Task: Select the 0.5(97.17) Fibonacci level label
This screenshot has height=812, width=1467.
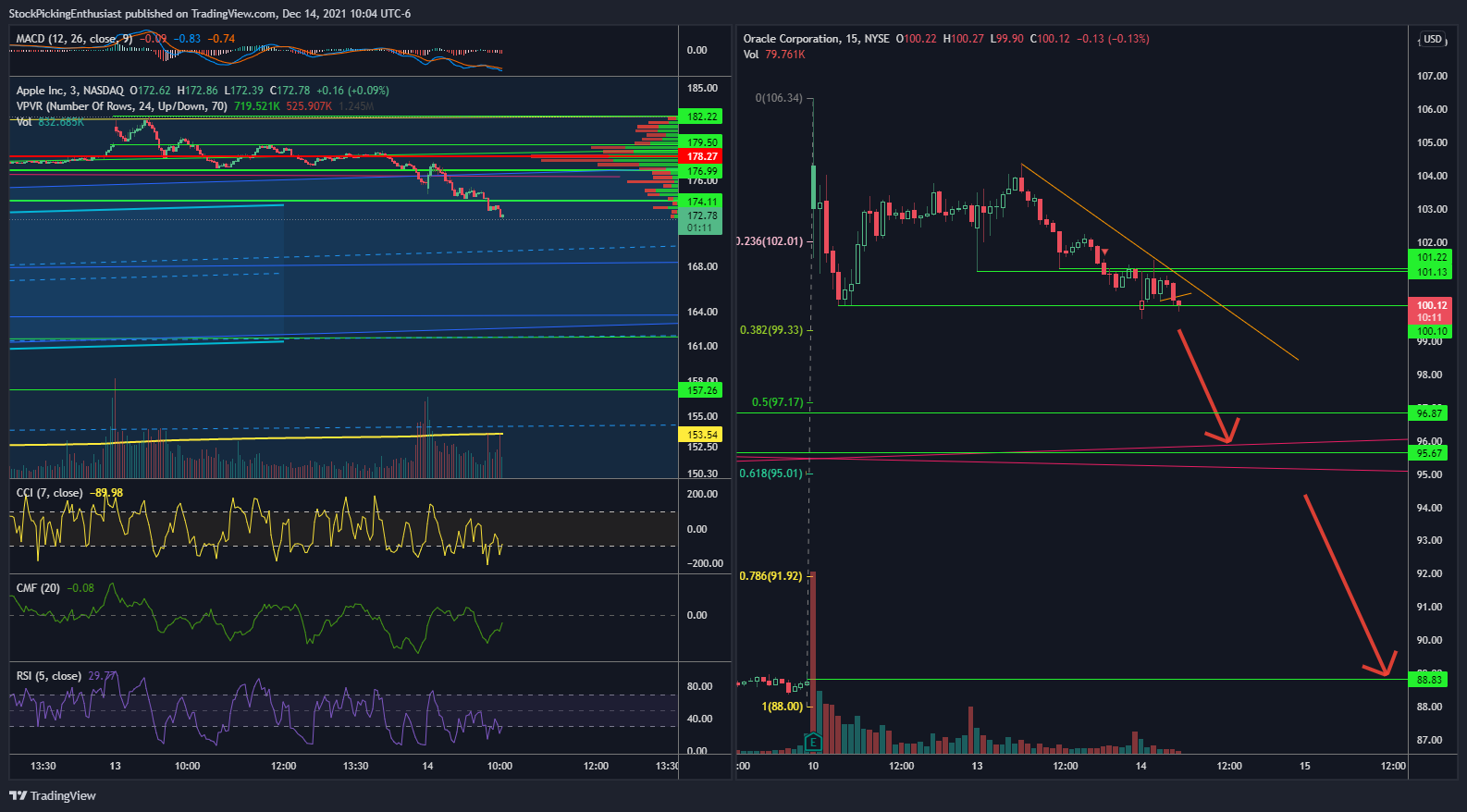Action: coord(778,402)
